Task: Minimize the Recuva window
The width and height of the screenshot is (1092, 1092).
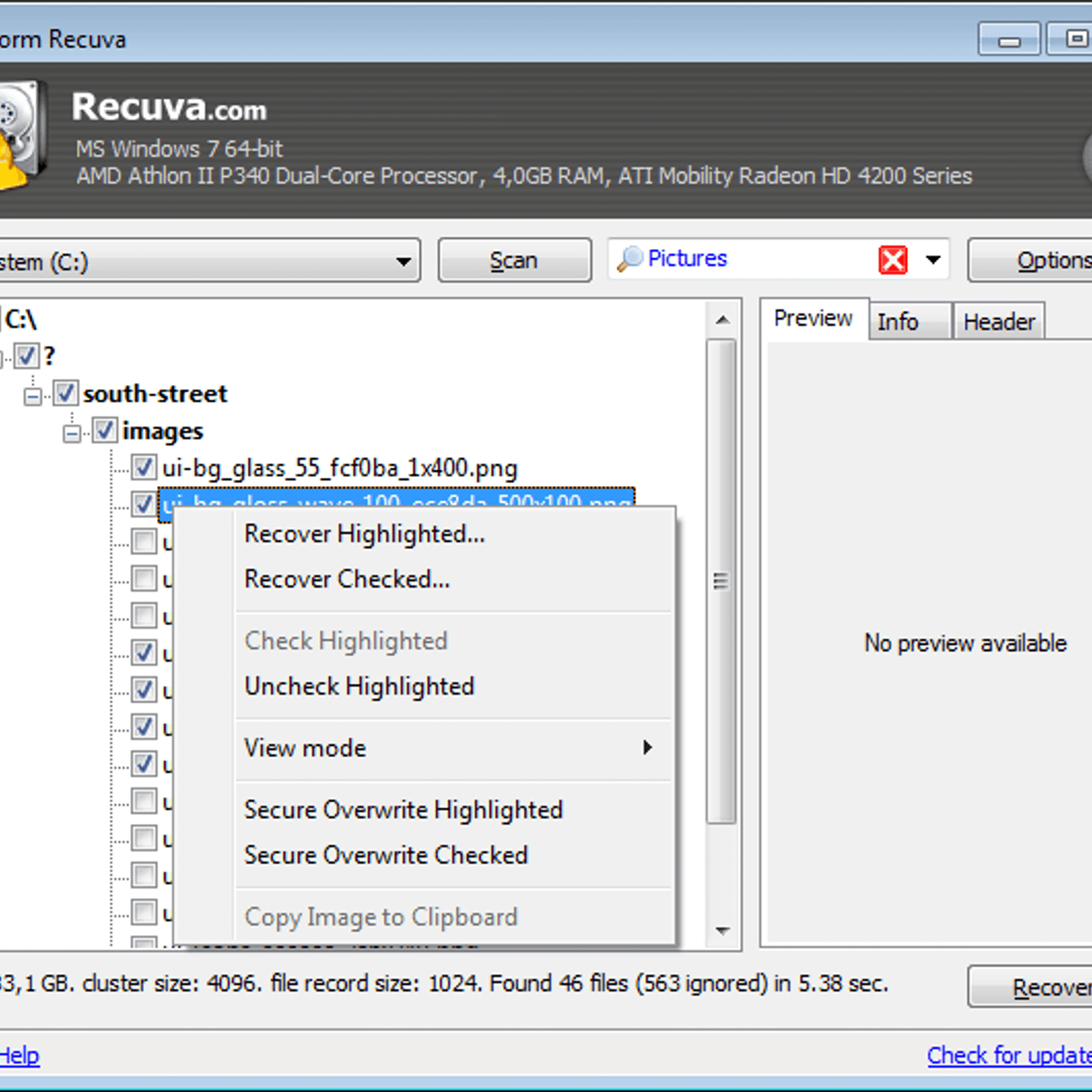Action: [1009, 39]
